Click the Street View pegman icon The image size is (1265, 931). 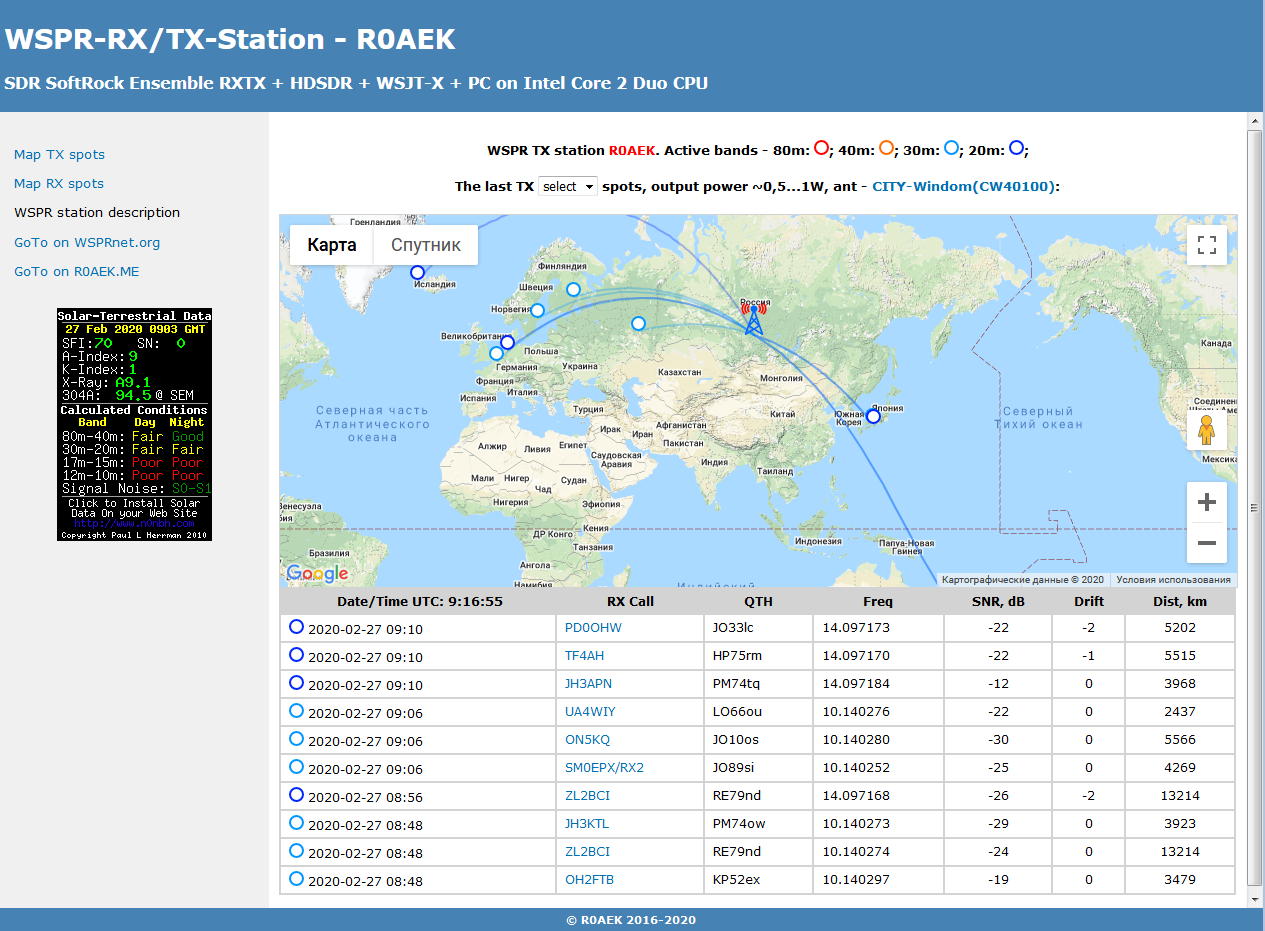(x=1207, y=429)
